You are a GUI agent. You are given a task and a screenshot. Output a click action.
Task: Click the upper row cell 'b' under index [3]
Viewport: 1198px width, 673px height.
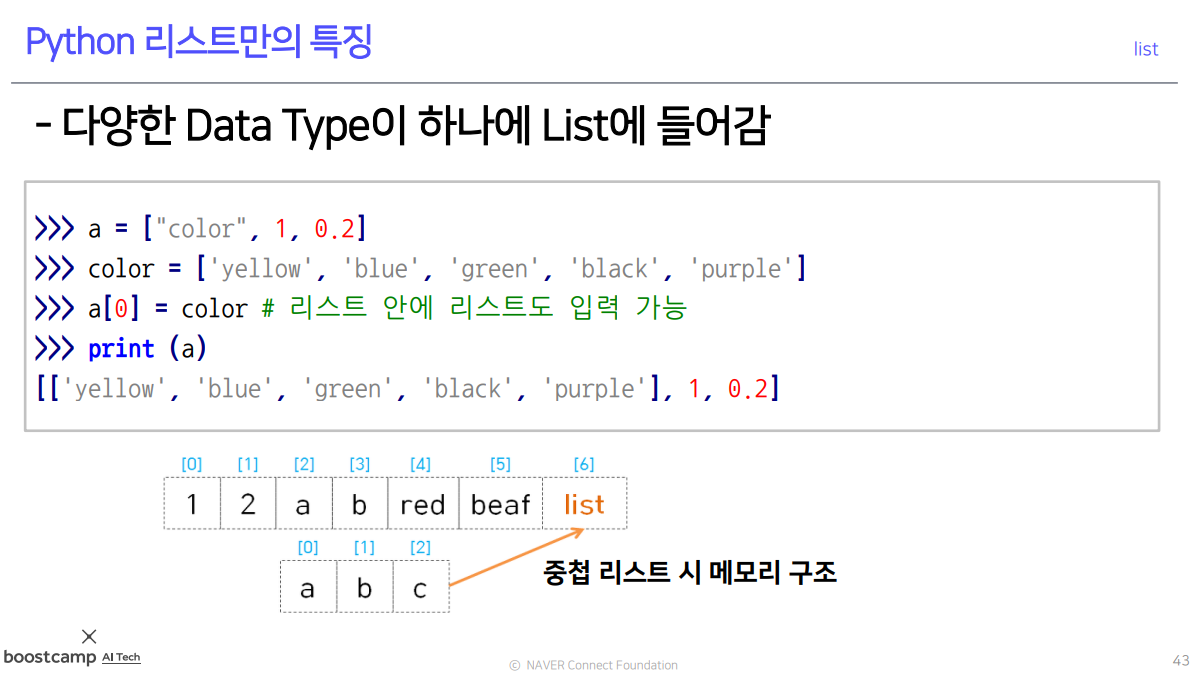point(360,503)
